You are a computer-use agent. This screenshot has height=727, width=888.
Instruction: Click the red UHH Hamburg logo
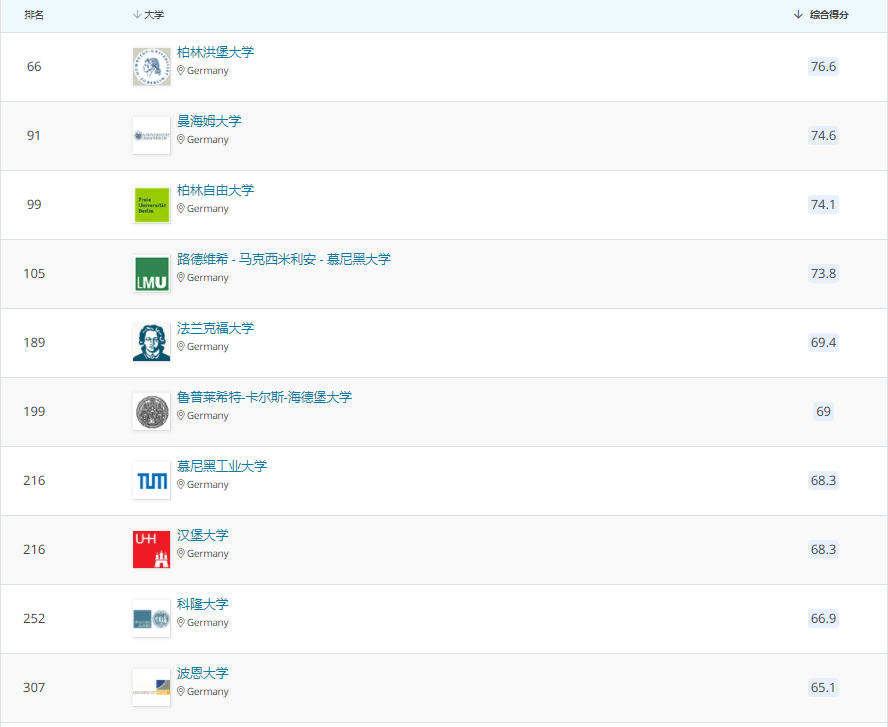151,550
